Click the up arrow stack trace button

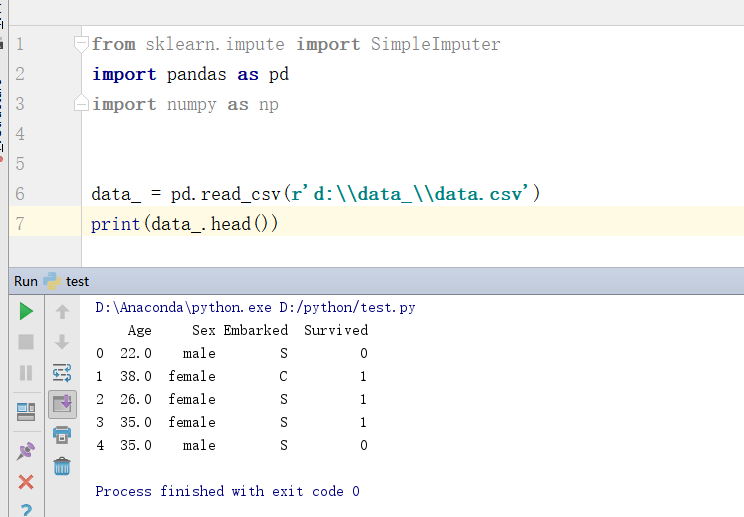[x=62, y=312]
